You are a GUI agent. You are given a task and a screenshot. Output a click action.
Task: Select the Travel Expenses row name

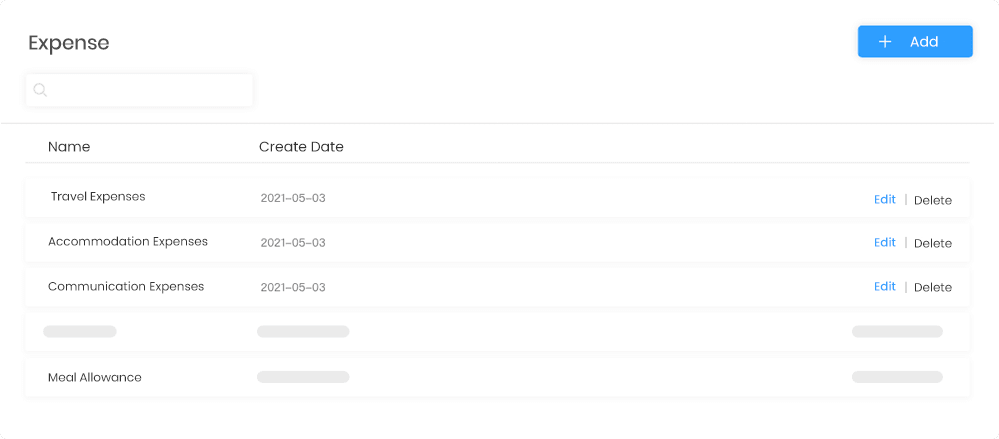point(98,197)
